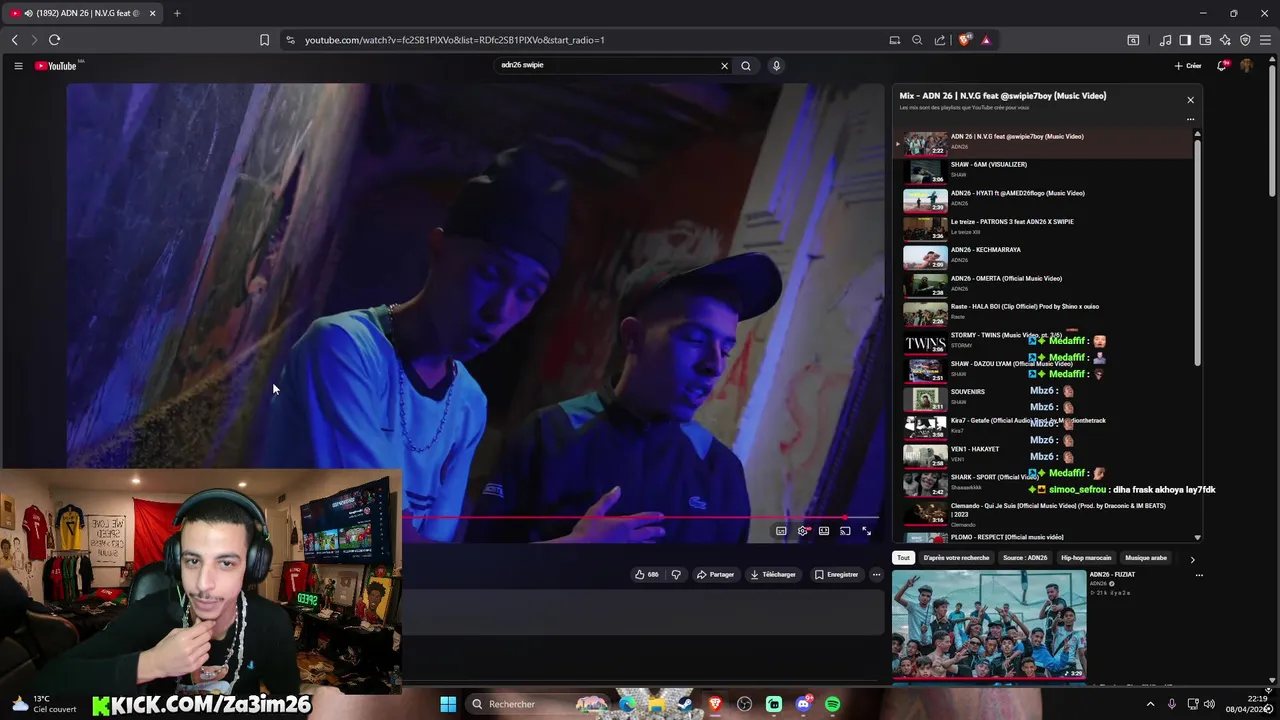Share this page from the address bar
The width and height of the screenshot is (1280, 720).
tap(940, 40)
